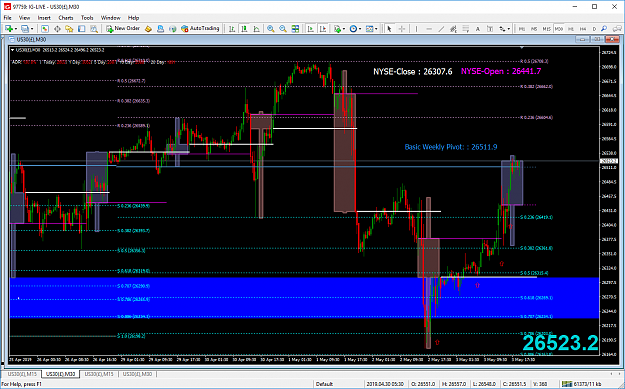Click the Default profile in status bar
This screenshot has width=625, height=389.
(324, 384)
